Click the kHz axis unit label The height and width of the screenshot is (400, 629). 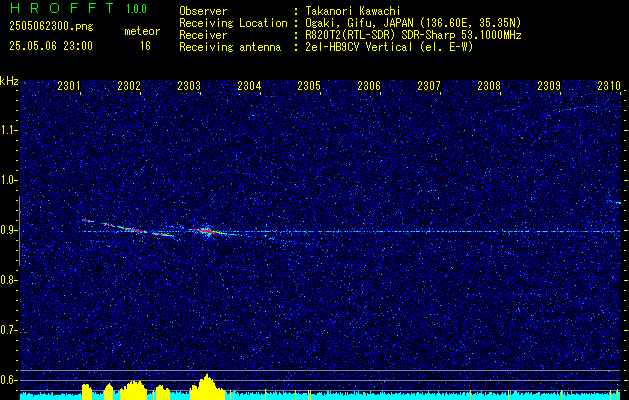[9, 82]
